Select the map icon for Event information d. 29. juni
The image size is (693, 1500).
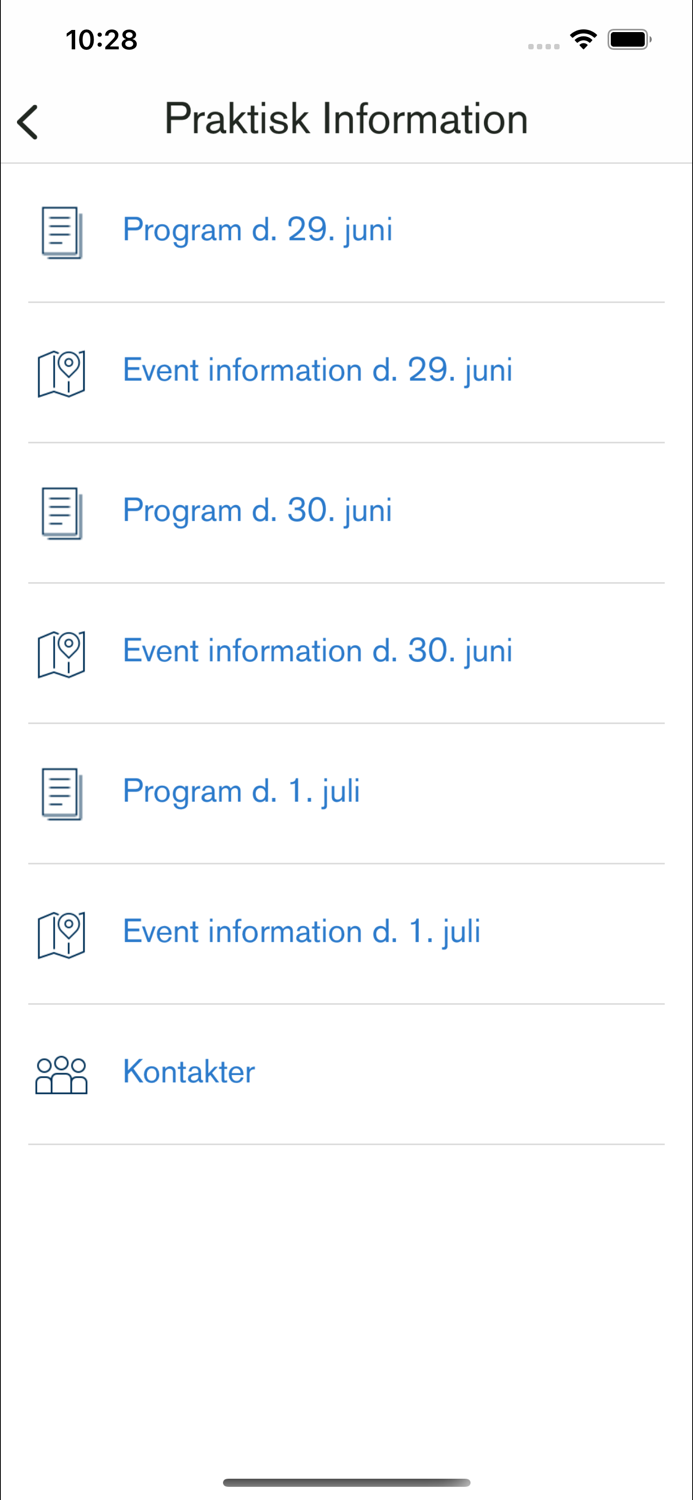pyautogui.click(x=61, y=373)
